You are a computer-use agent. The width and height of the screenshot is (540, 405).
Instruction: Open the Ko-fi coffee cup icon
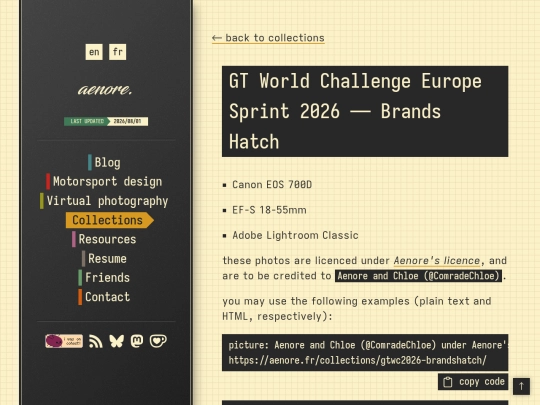[158, 341]
